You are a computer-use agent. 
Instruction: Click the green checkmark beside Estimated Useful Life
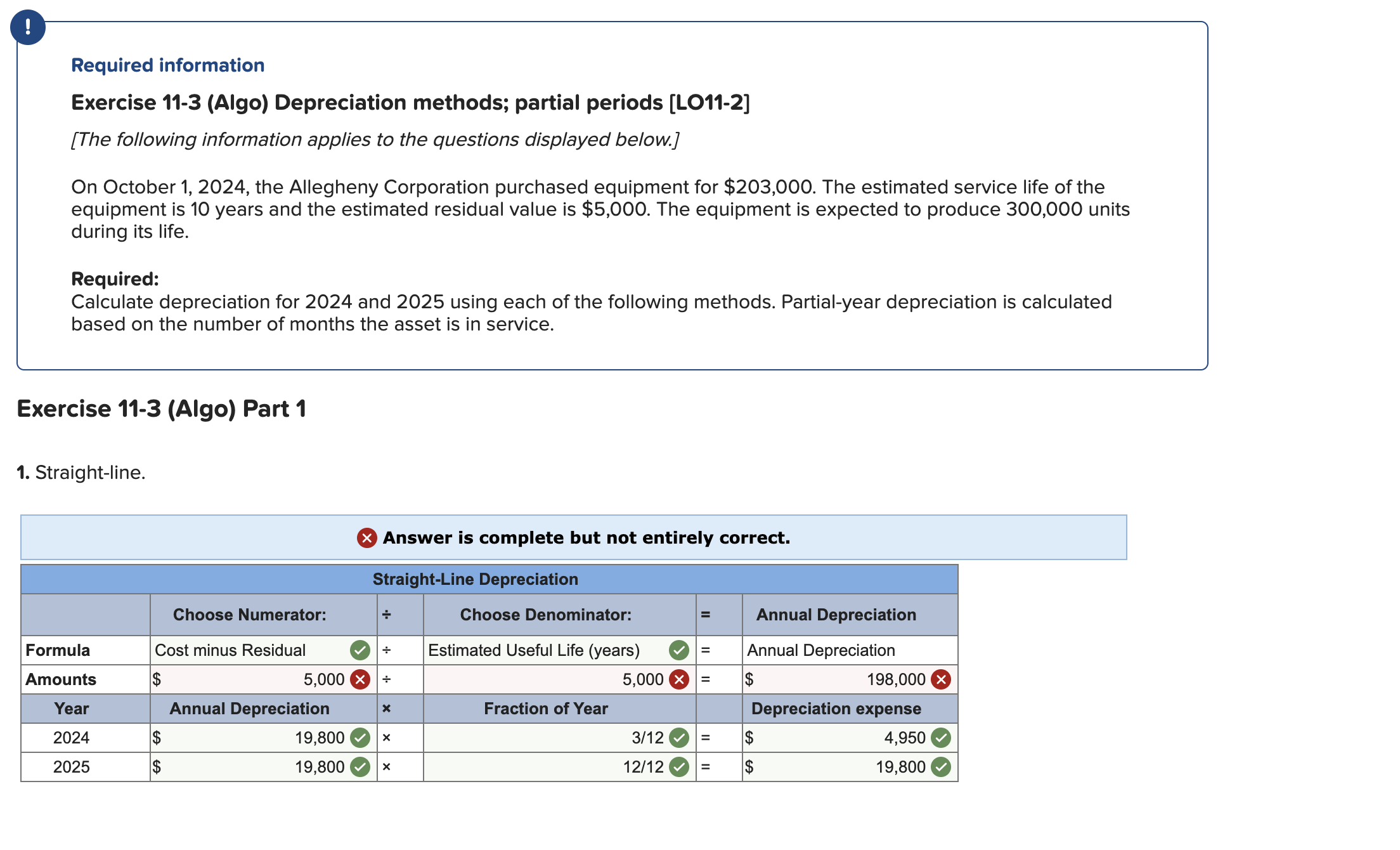click(x=679, y=650)
